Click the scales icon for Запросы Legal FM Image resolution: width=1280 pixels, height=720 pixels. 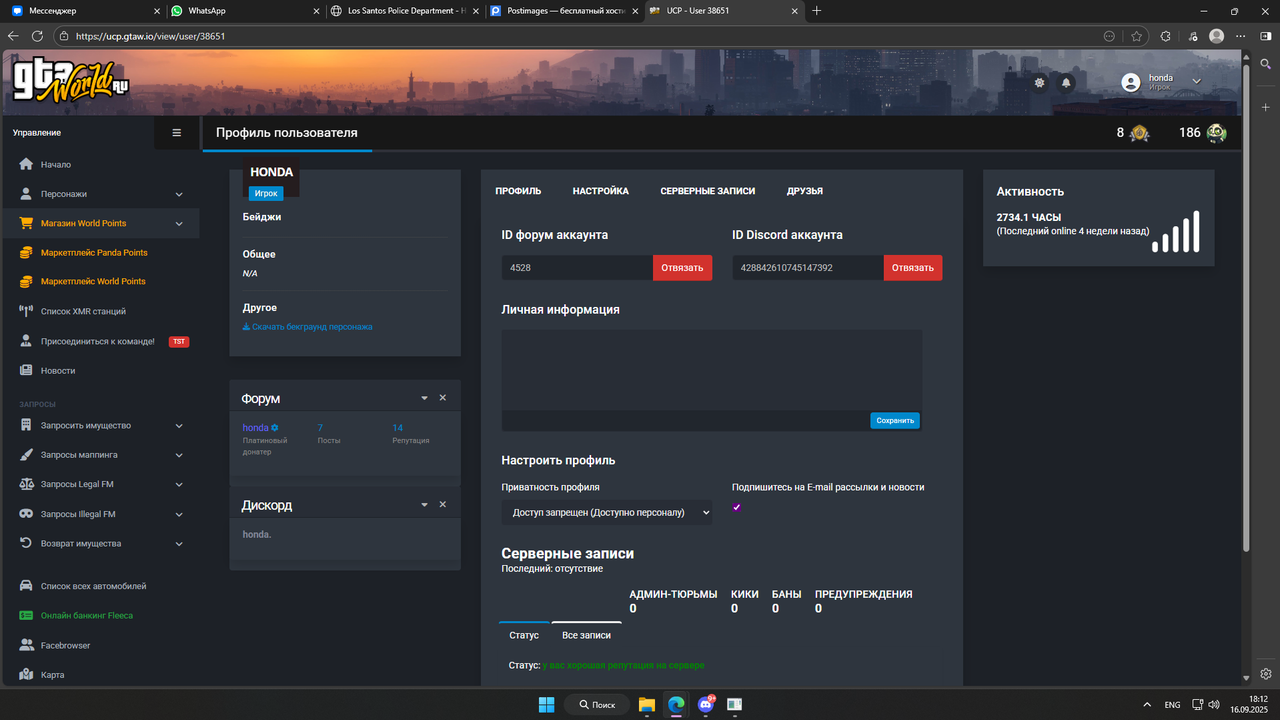[x=27, y=484]
